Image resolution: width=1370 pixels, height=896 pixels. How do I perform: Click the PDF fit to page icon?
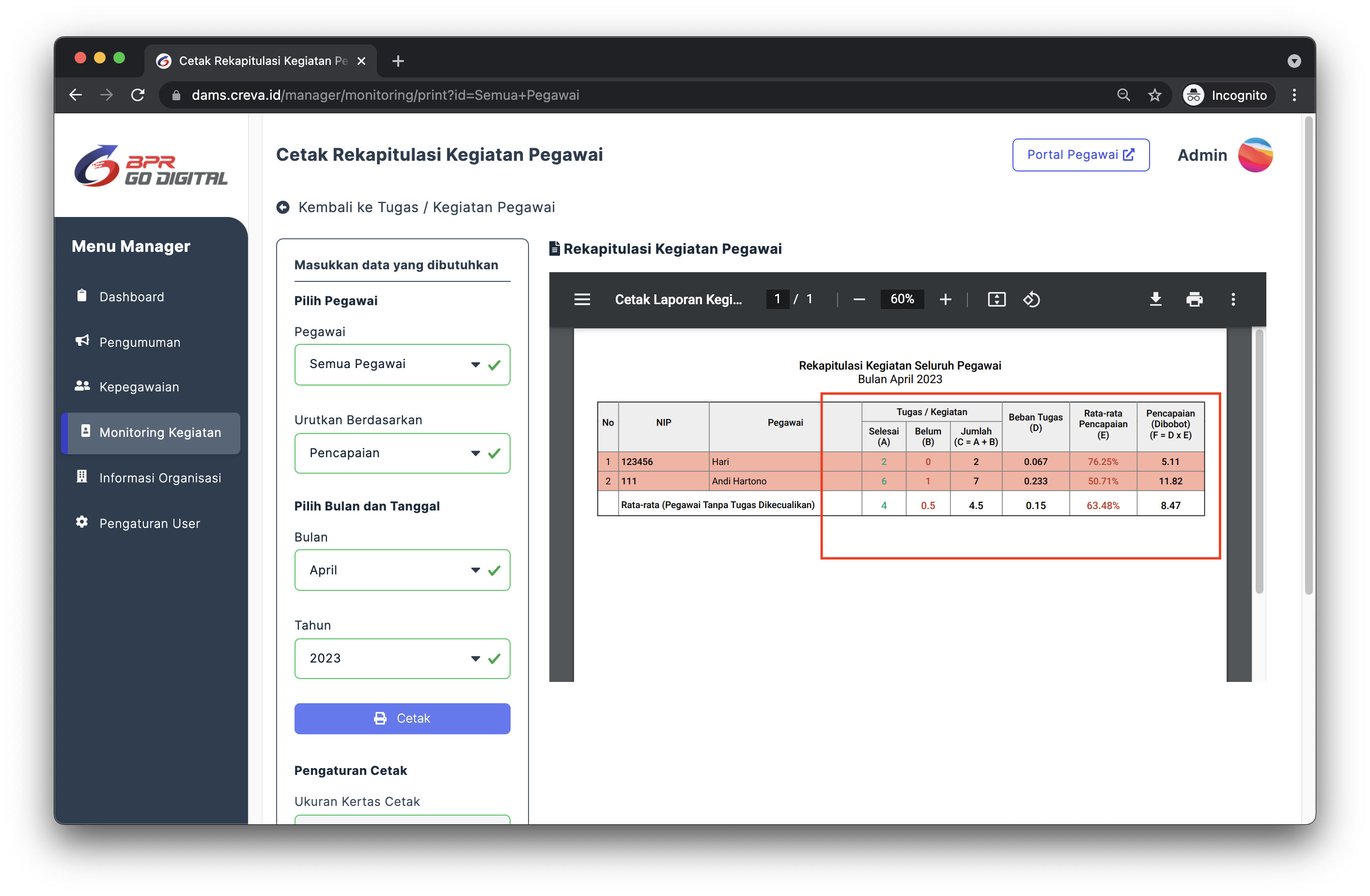tap(996, 299)
